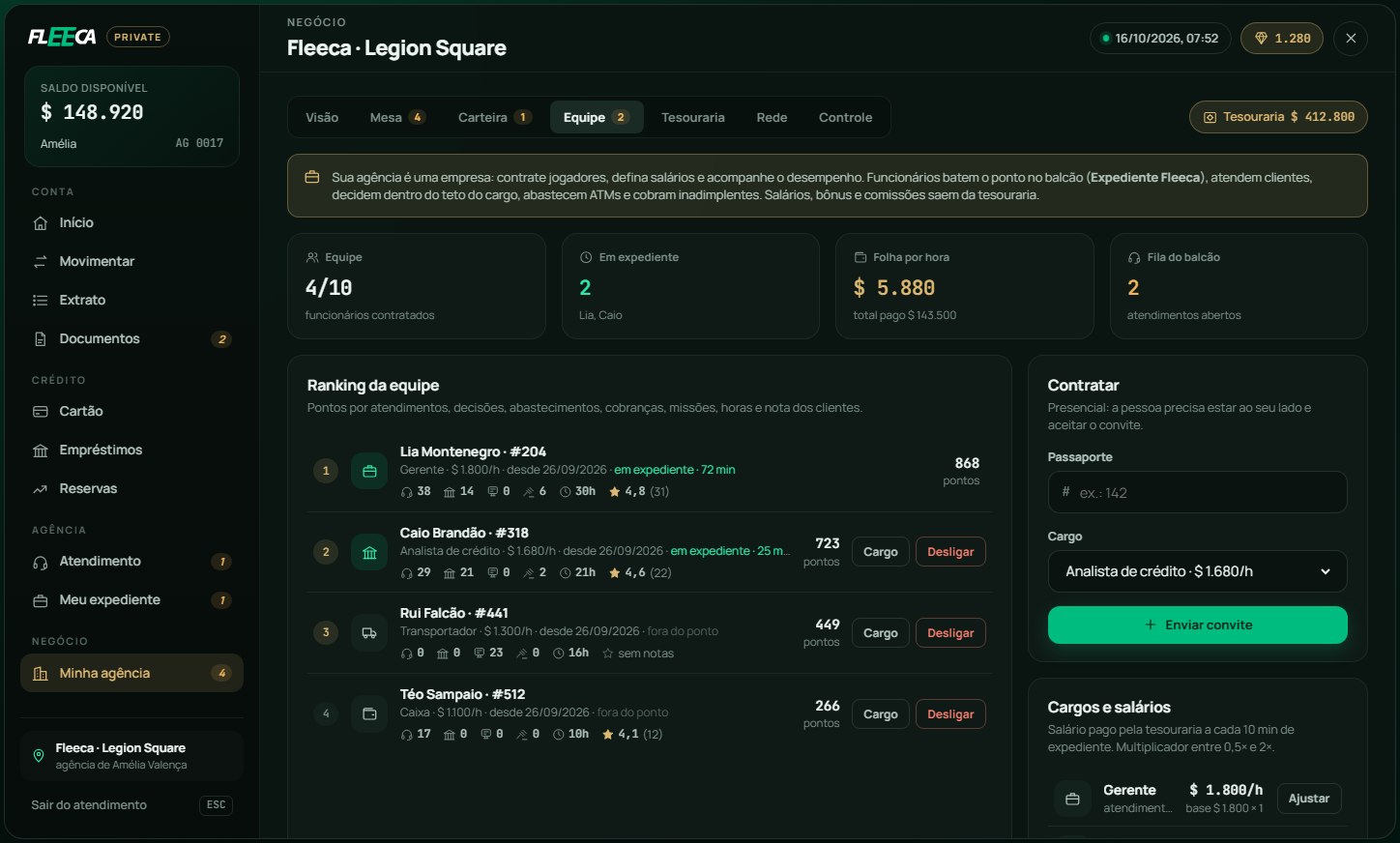Open the Cargo selector for Caio Brandão
This screenshot has height=843, width=1400.
(880, 552)
